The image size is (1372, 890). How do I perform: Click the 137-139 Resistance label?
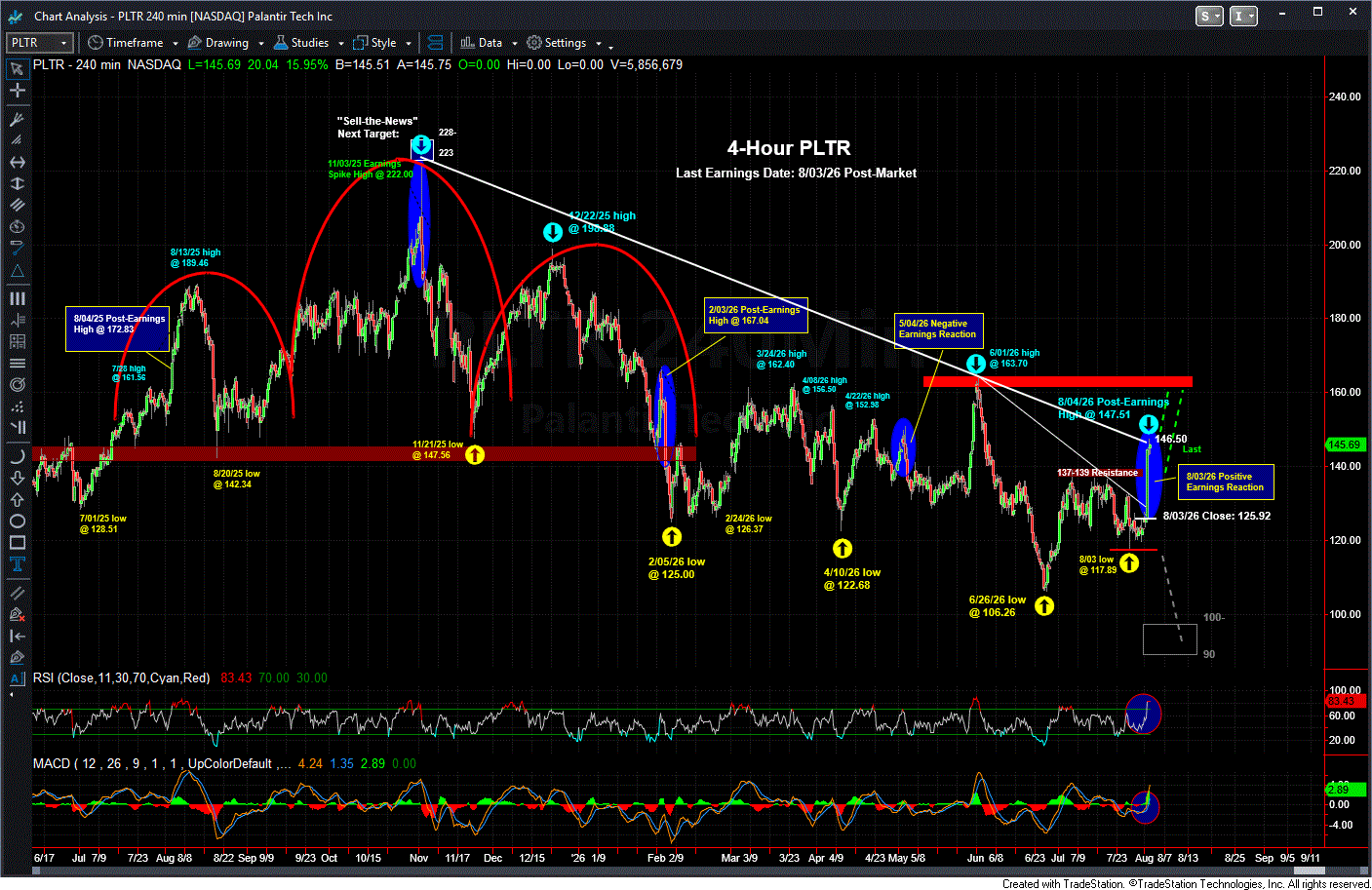coord(1098,473)
